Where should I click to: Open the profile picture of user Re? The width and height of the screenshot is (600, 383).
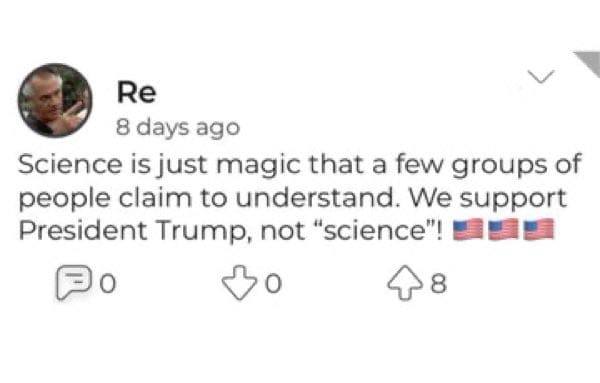coord(55,100)
